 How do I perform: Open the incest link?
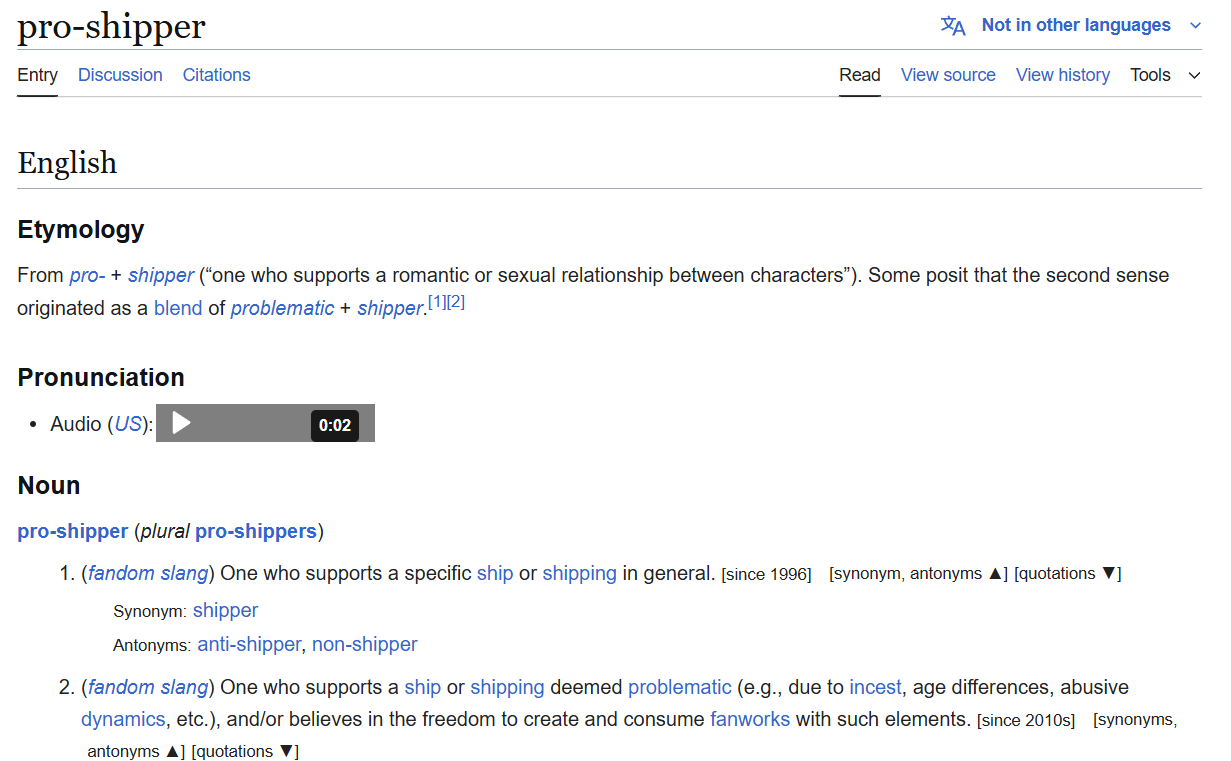coord(876,688)
